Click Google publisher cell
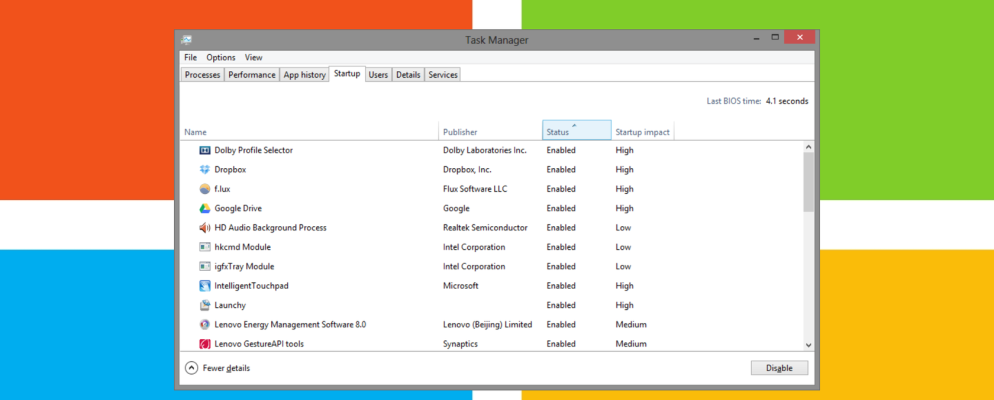The height and width of the screenshot is (400, 994). point(456,208)
